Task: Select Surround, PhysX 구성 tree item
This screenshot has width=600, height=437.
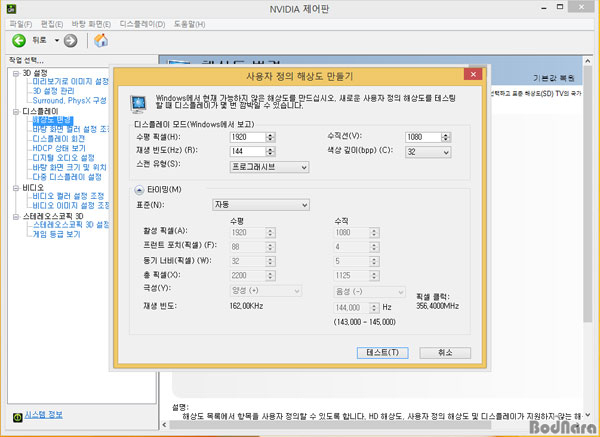Action: click(x=69, y=101)
